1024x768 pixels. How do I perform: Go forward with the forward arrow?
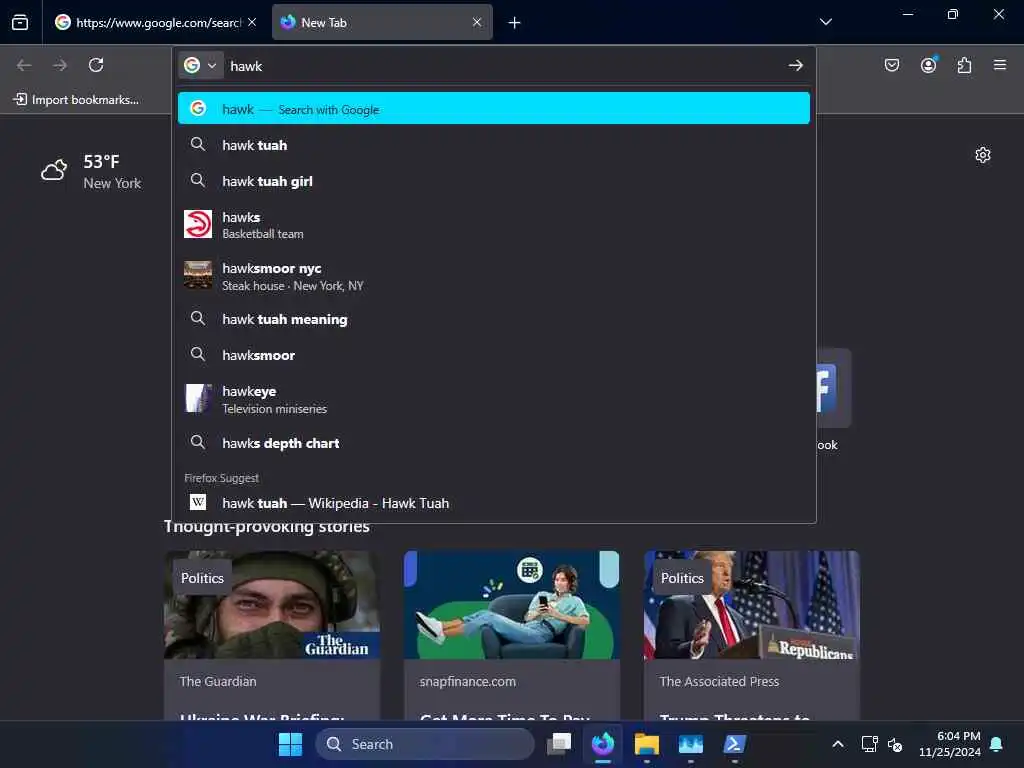pyautogui.click(x=60, y=65)
